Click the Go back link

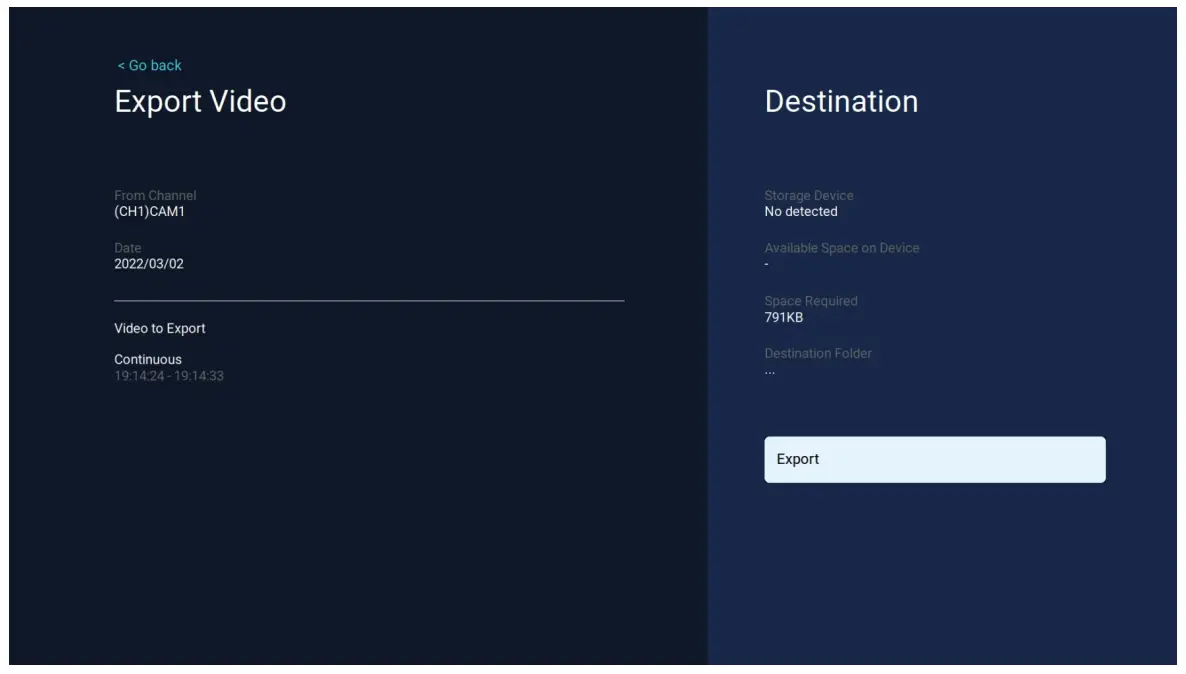click(x=149, y=65)
